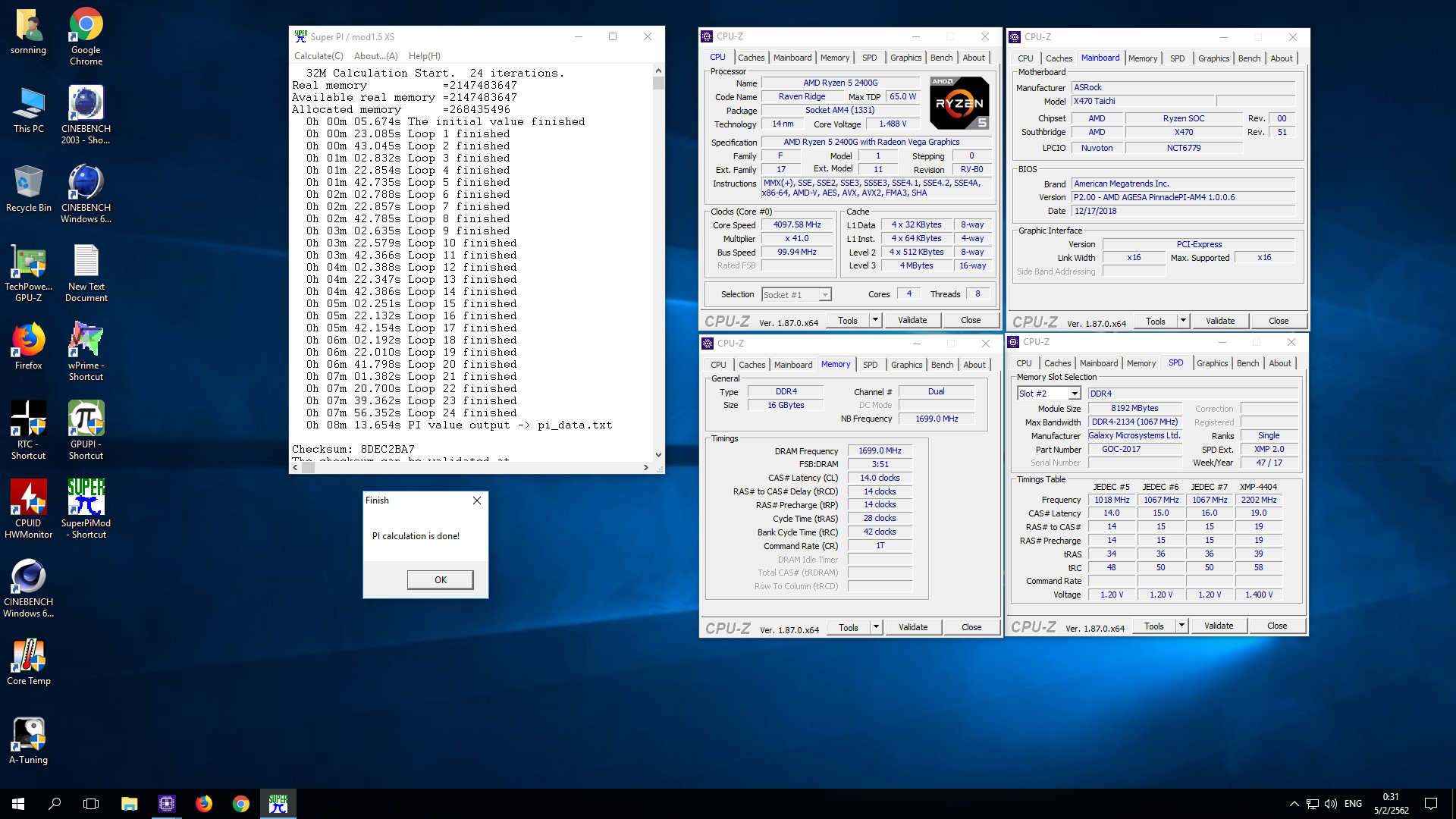
Task: Launch SuperPiMod shortcut icon
Action: click(86, 509)
